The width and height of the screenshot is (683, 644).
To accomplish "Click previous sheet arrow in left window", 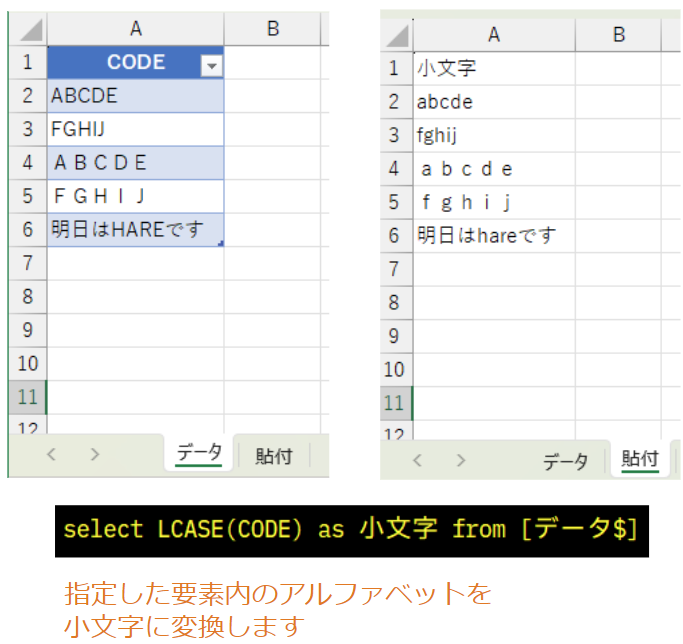I will click(x=51, y=454).
